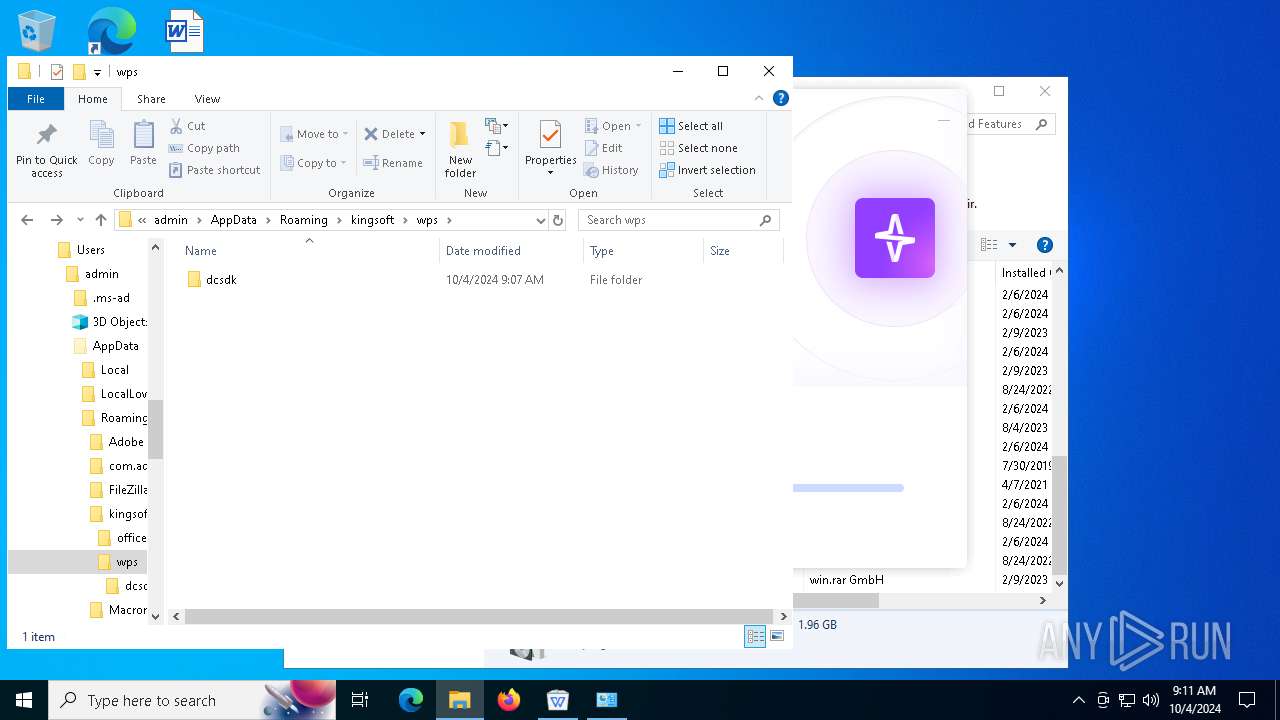Open the Recycle Bin desktop icon
This screenshot has width=1280, height=720.
click(x=37, y=30)
